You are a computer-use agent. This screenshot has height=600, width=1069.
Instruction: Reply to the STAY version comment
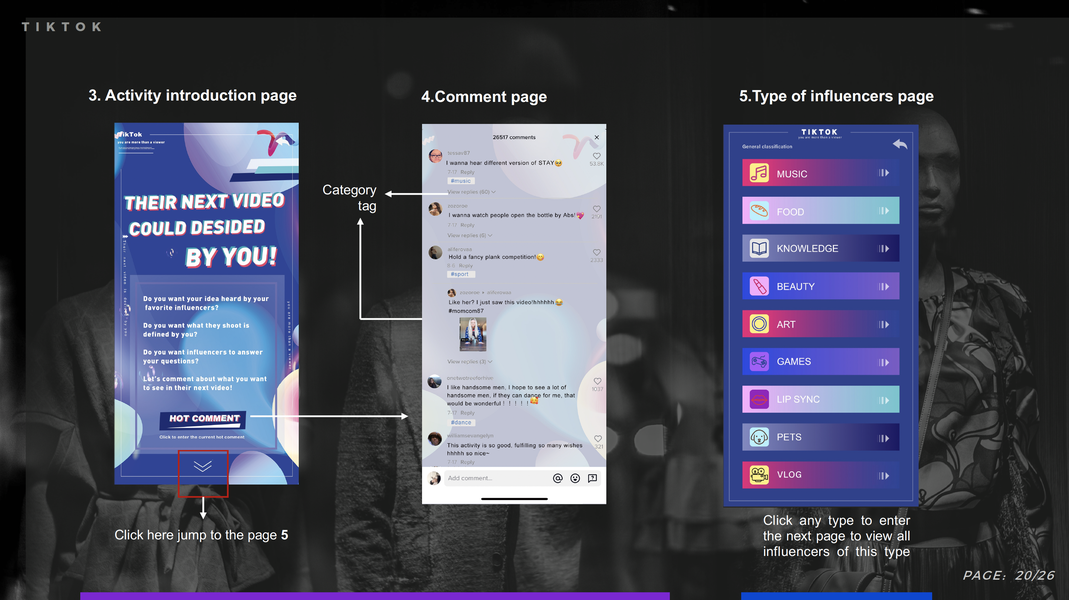(468, 172)
